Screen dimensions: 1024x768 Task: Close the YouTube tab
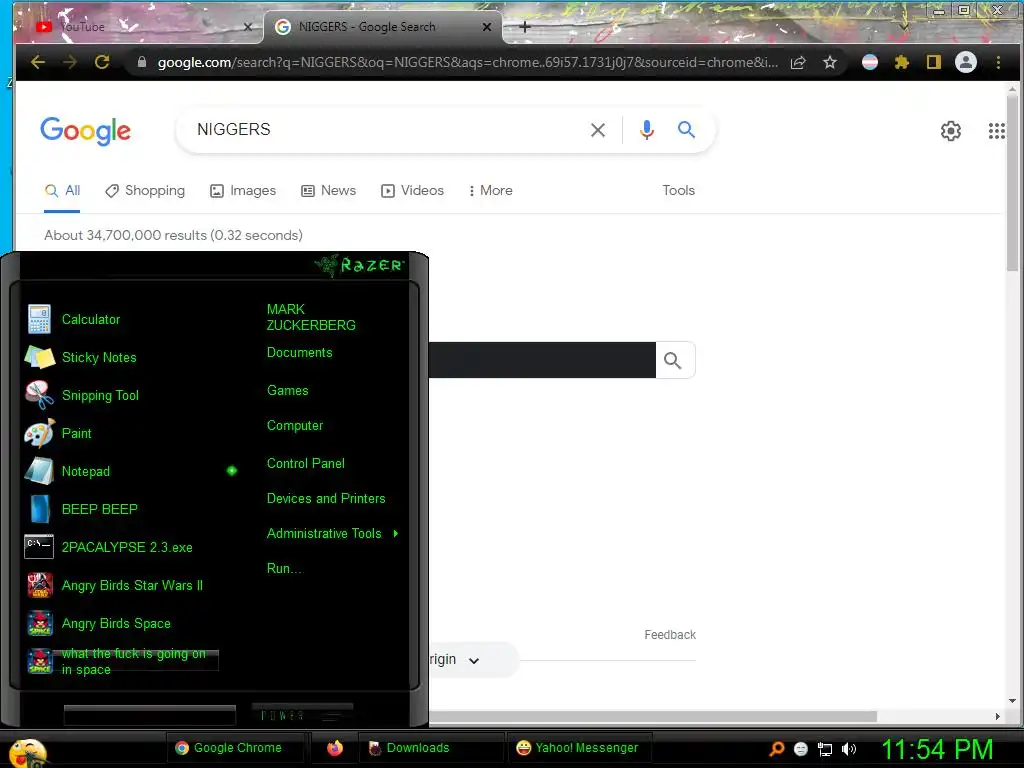[x=248, y=27]
